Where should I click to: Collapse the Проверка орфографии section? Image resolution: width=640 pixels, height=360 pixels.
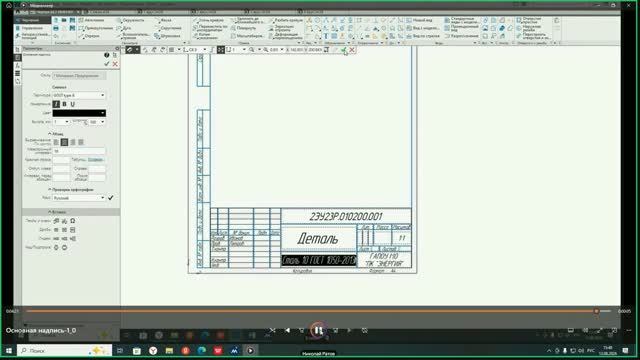click(x=71, y=190)
